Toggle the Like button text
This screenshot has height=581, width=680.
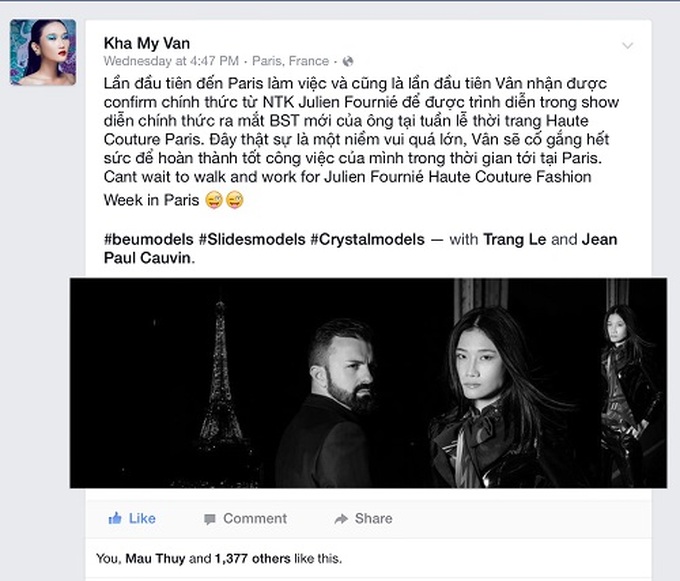point(142,519)
